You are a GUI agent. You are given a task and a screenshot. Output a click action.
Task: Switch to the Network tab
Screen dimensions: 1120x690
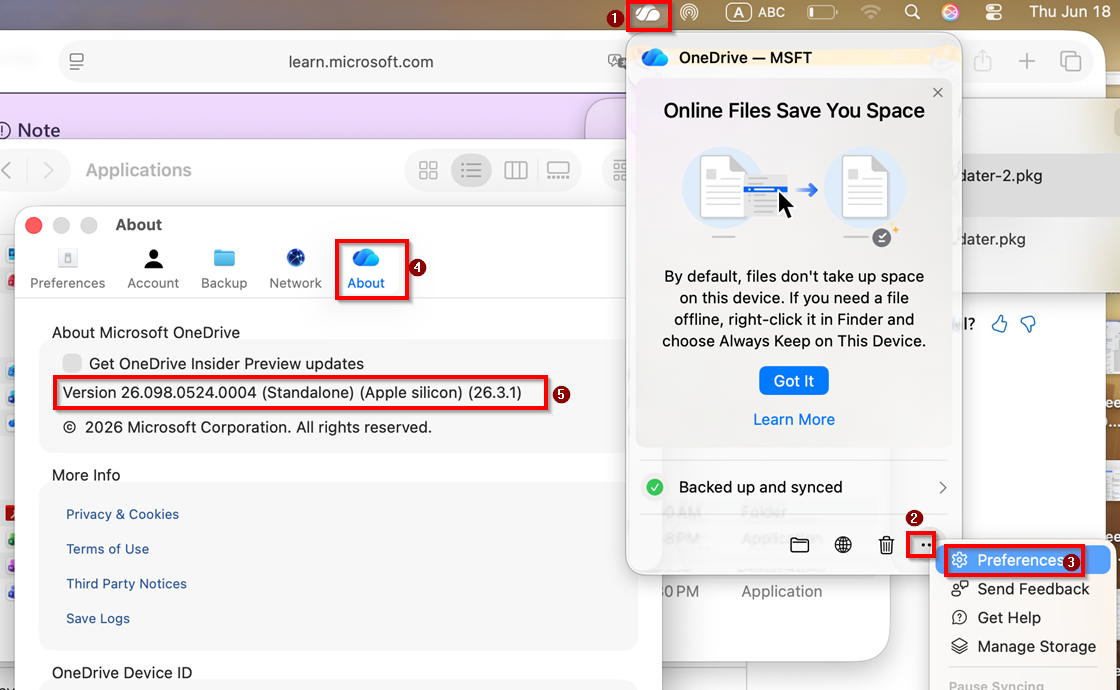296,269
